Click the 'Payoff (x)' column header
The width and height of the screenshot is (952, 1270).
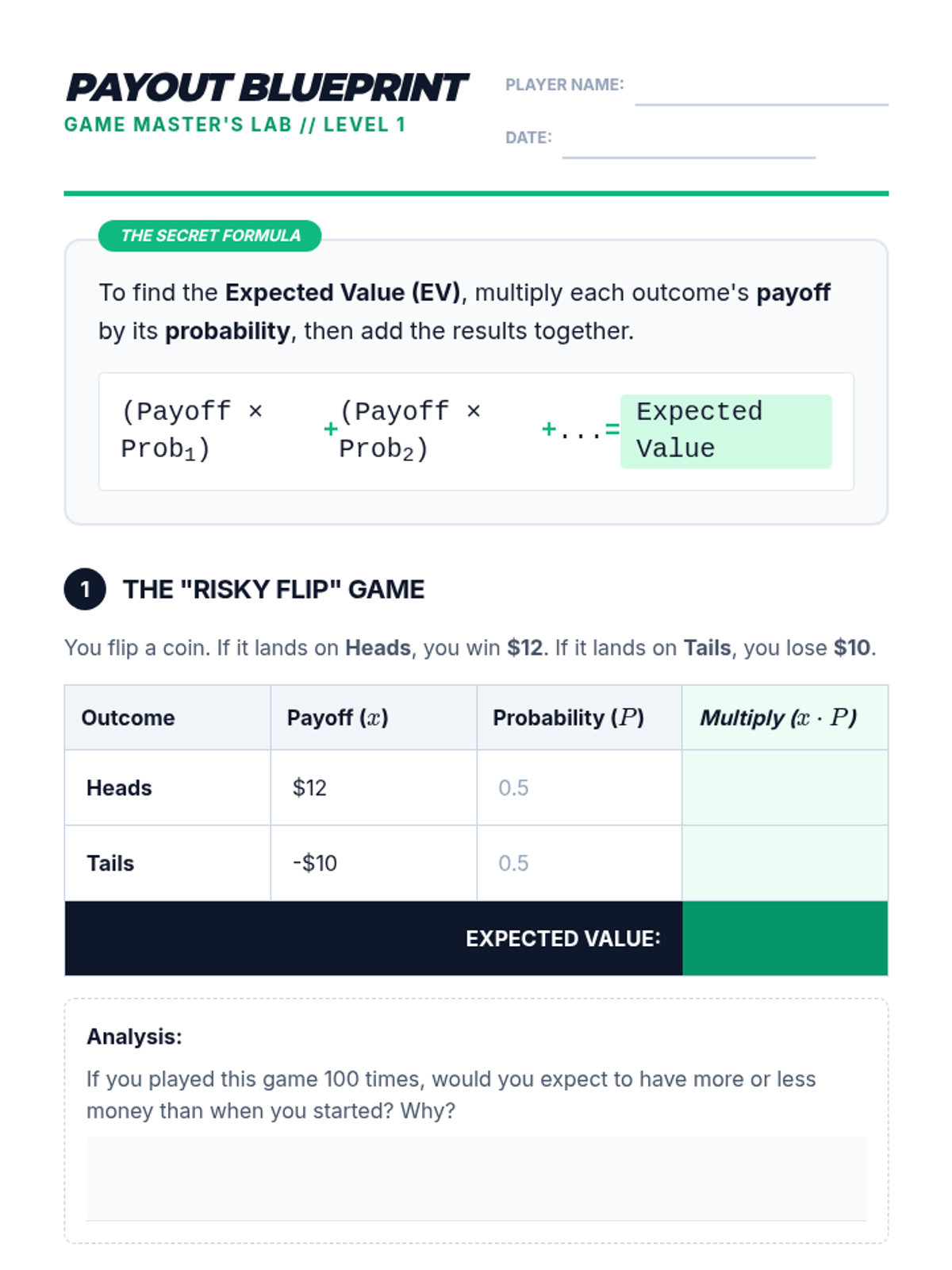[338, 718]
